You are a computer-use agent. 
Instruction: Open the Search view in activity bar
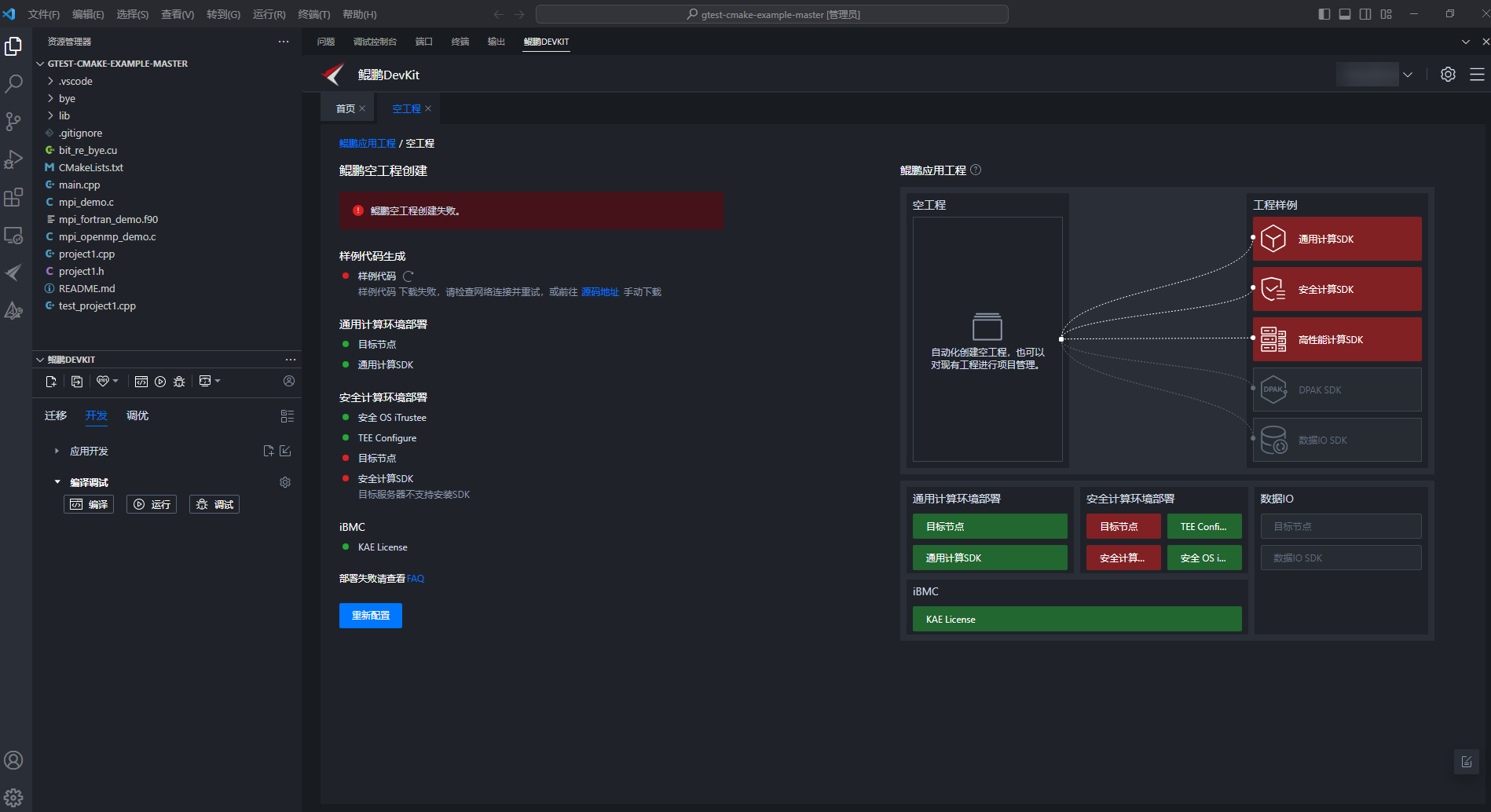point(13,84)
